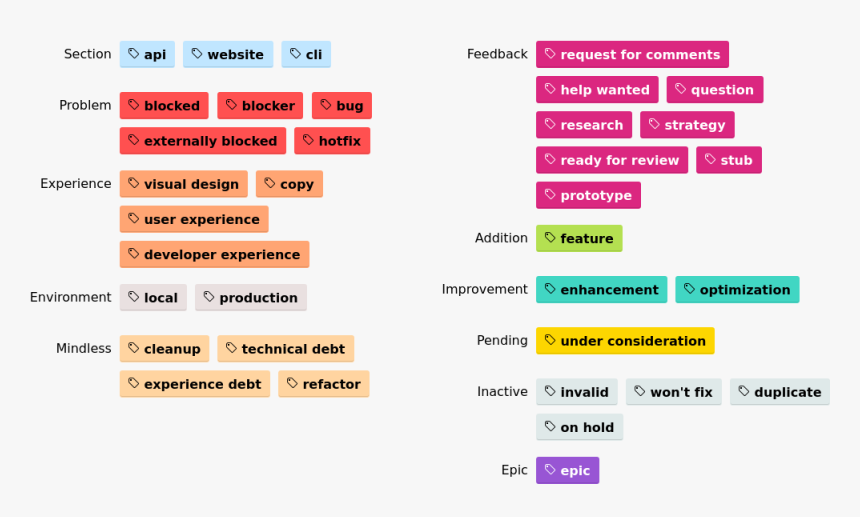Click the tag icon on the stub label
860x517 pixels.
(710, 159)
